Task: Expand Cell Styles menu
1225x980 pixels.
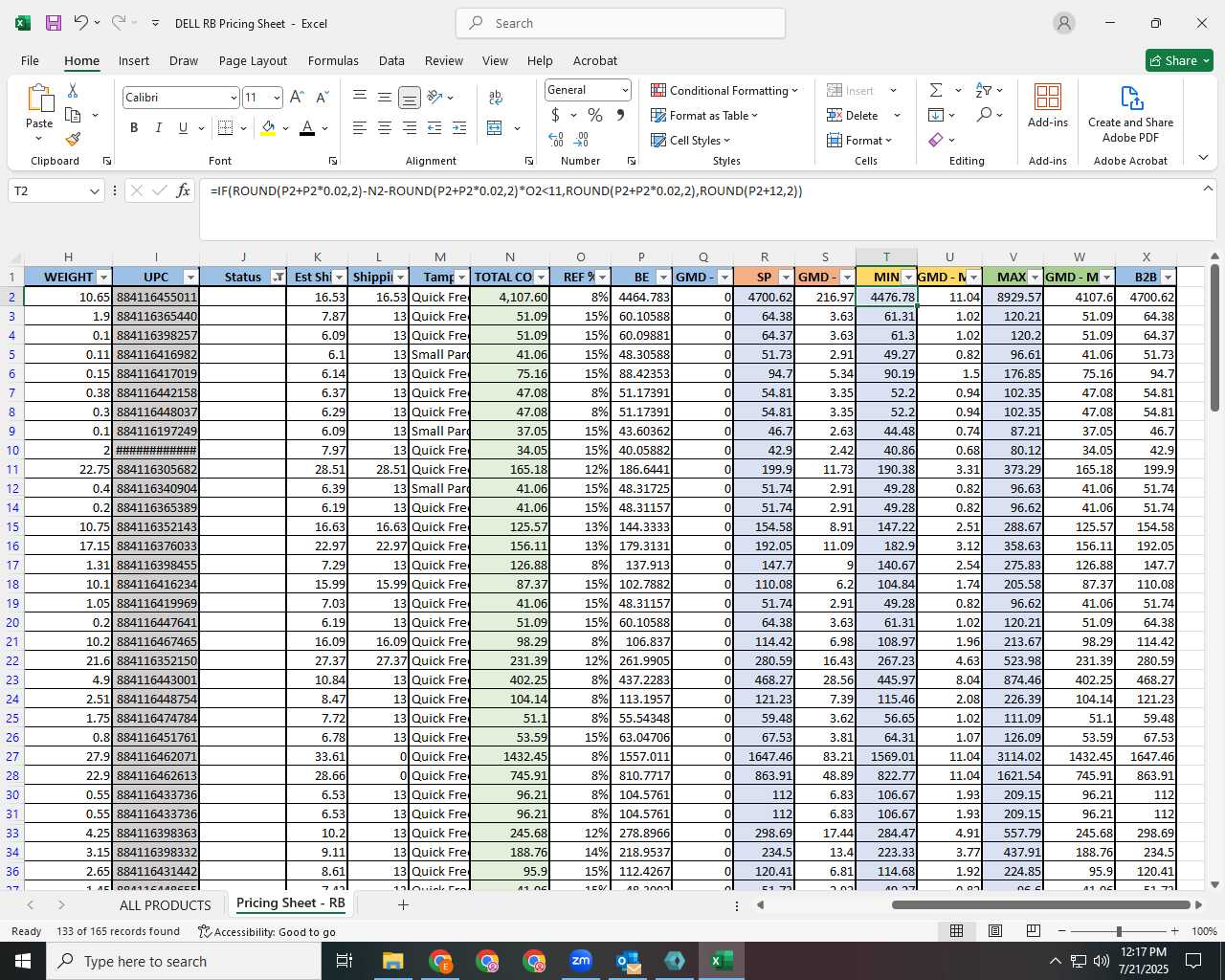Action: click(691, 140)
